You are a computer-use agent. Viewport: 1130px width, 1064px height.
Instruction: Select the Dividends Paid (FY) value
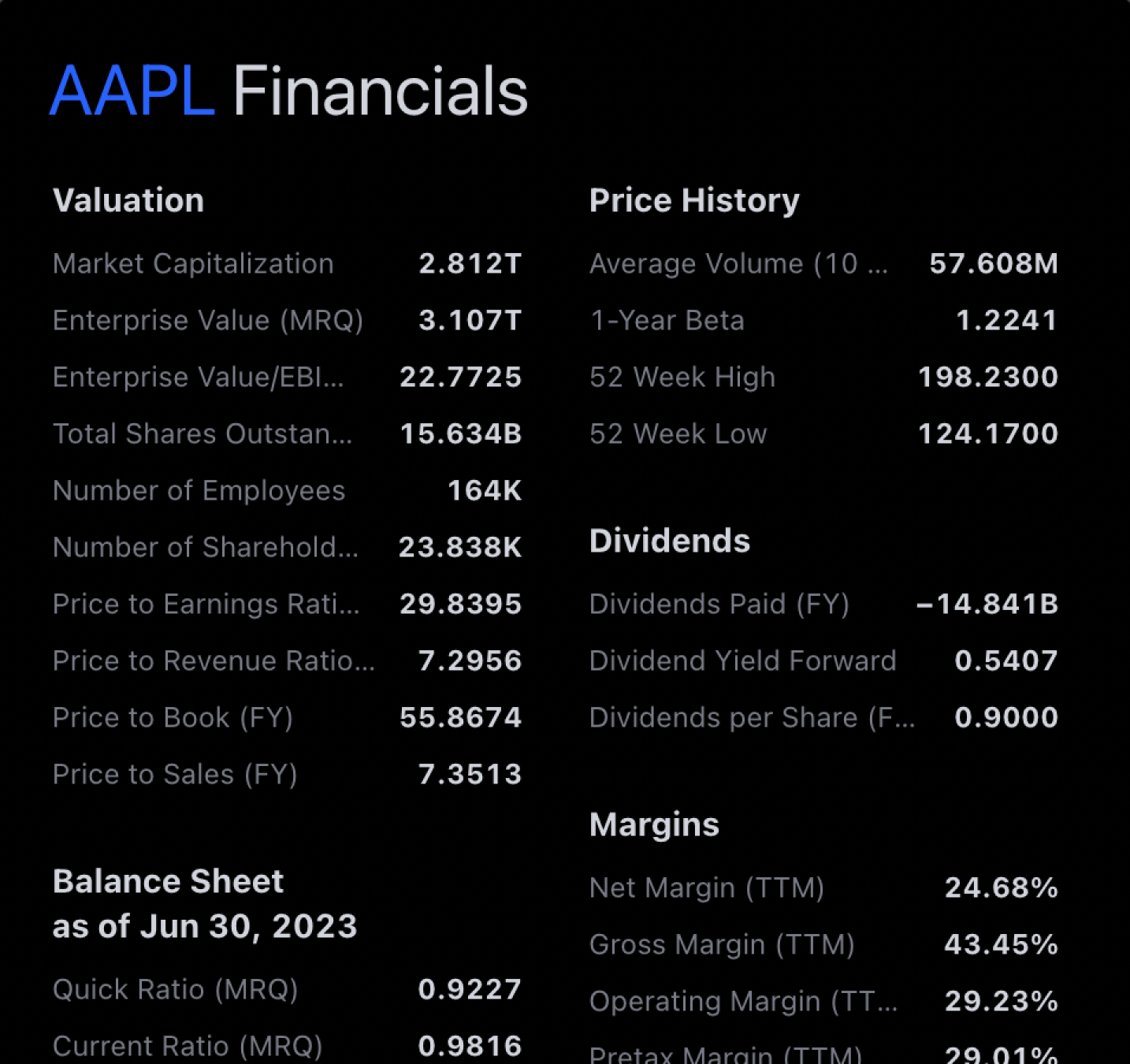coord(987,605)
